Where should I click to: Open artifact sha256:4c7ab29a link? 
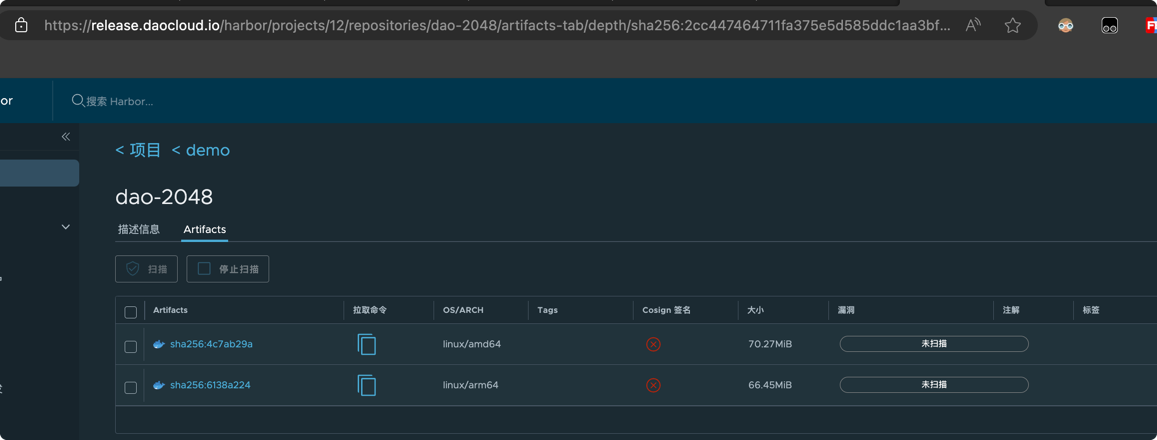point(211,344)
